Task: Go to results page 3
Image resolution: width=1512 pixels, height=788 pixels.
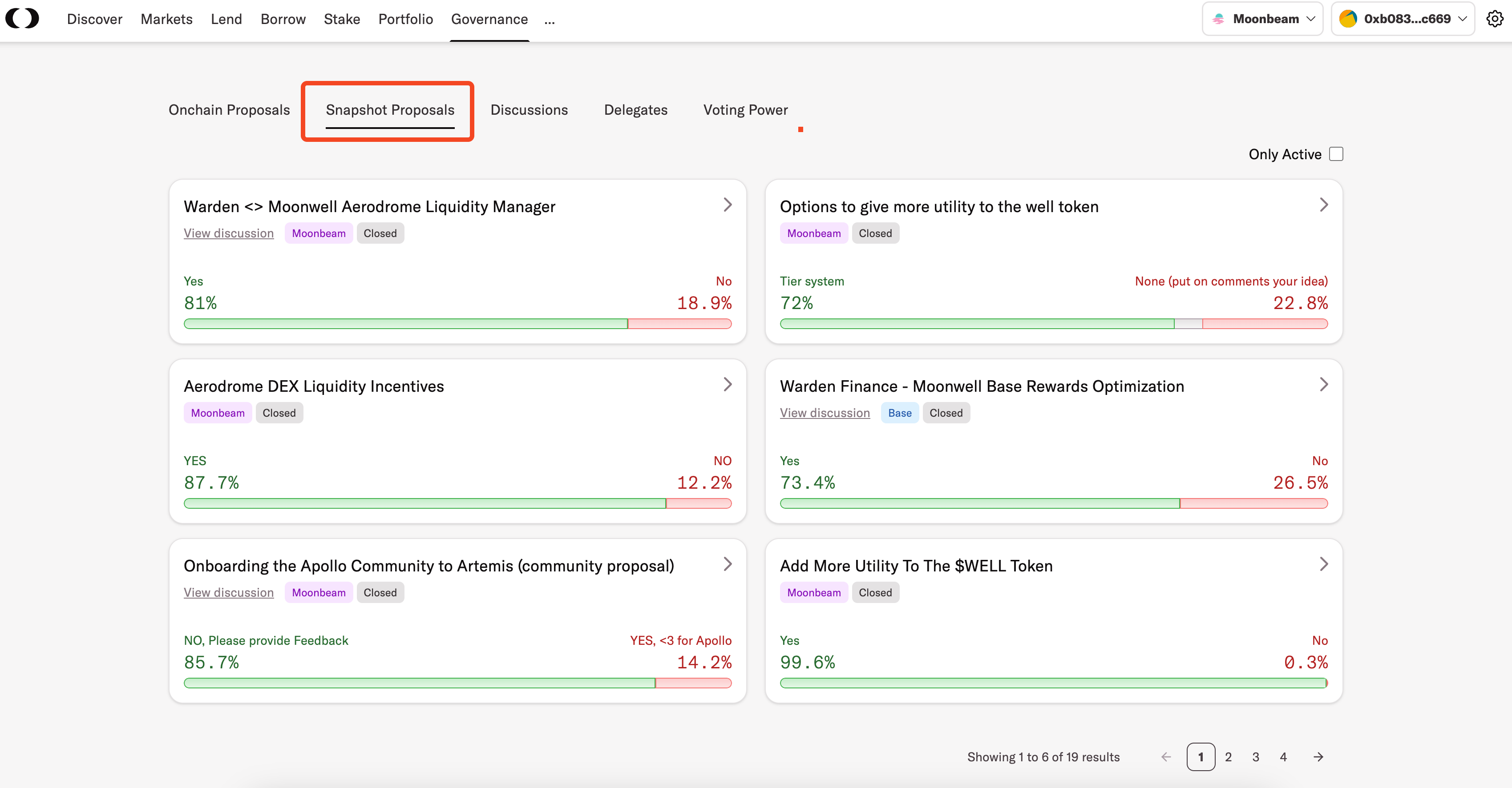Action: (1256, 757)
